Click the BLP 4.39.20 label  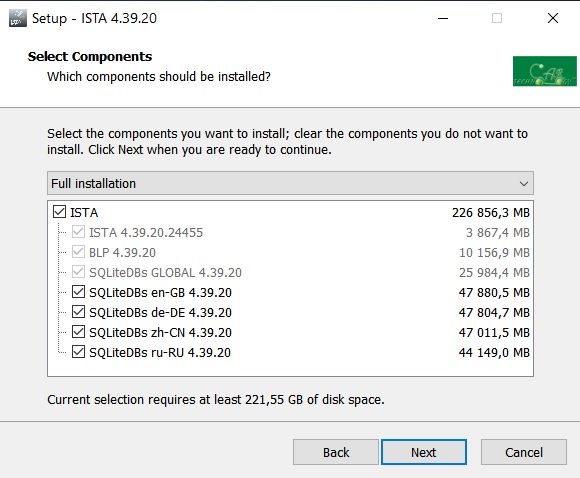[x=122, y=253]
